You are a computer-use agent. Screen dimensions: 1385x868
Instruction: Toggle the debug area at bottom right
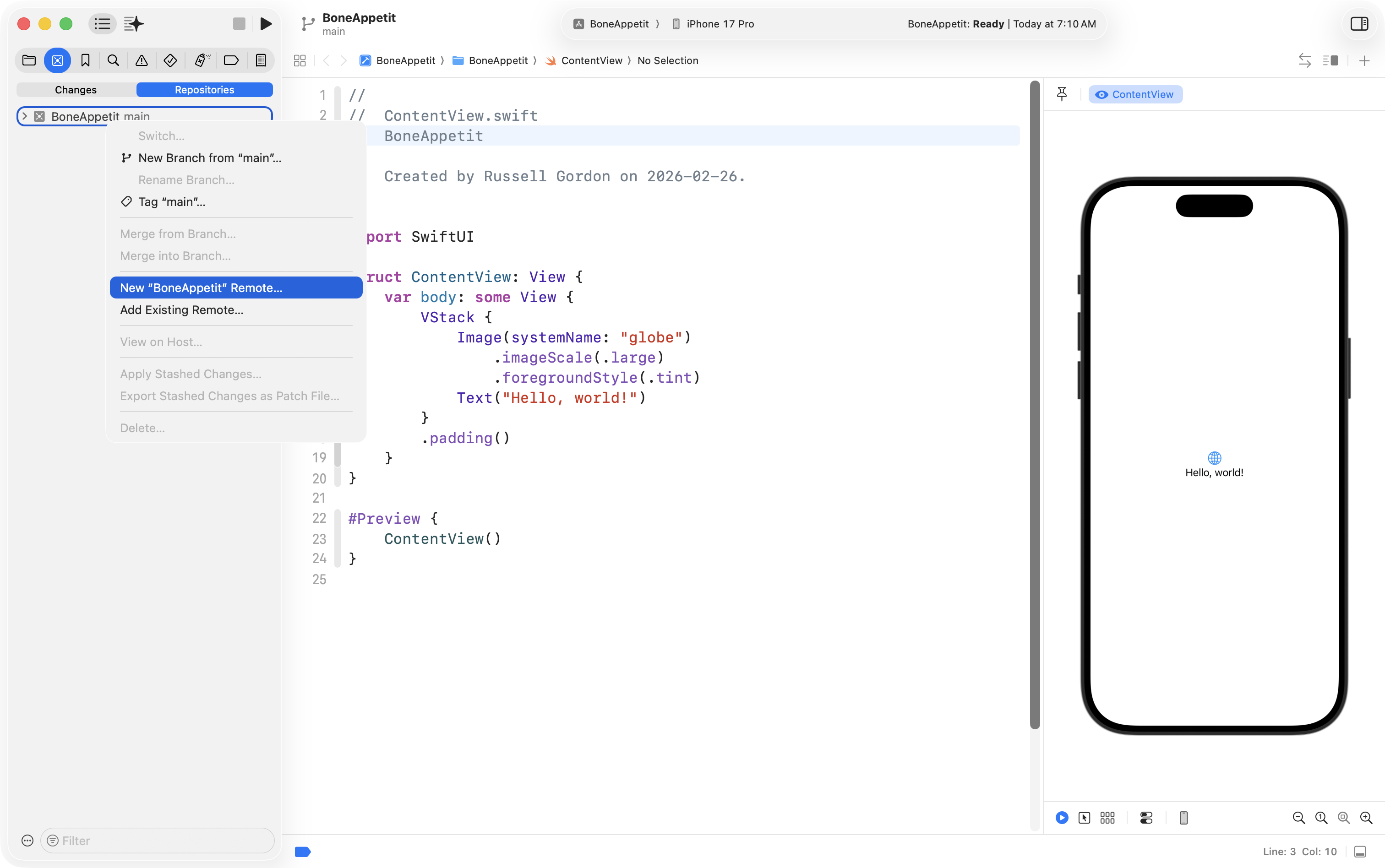point(1360,852)
